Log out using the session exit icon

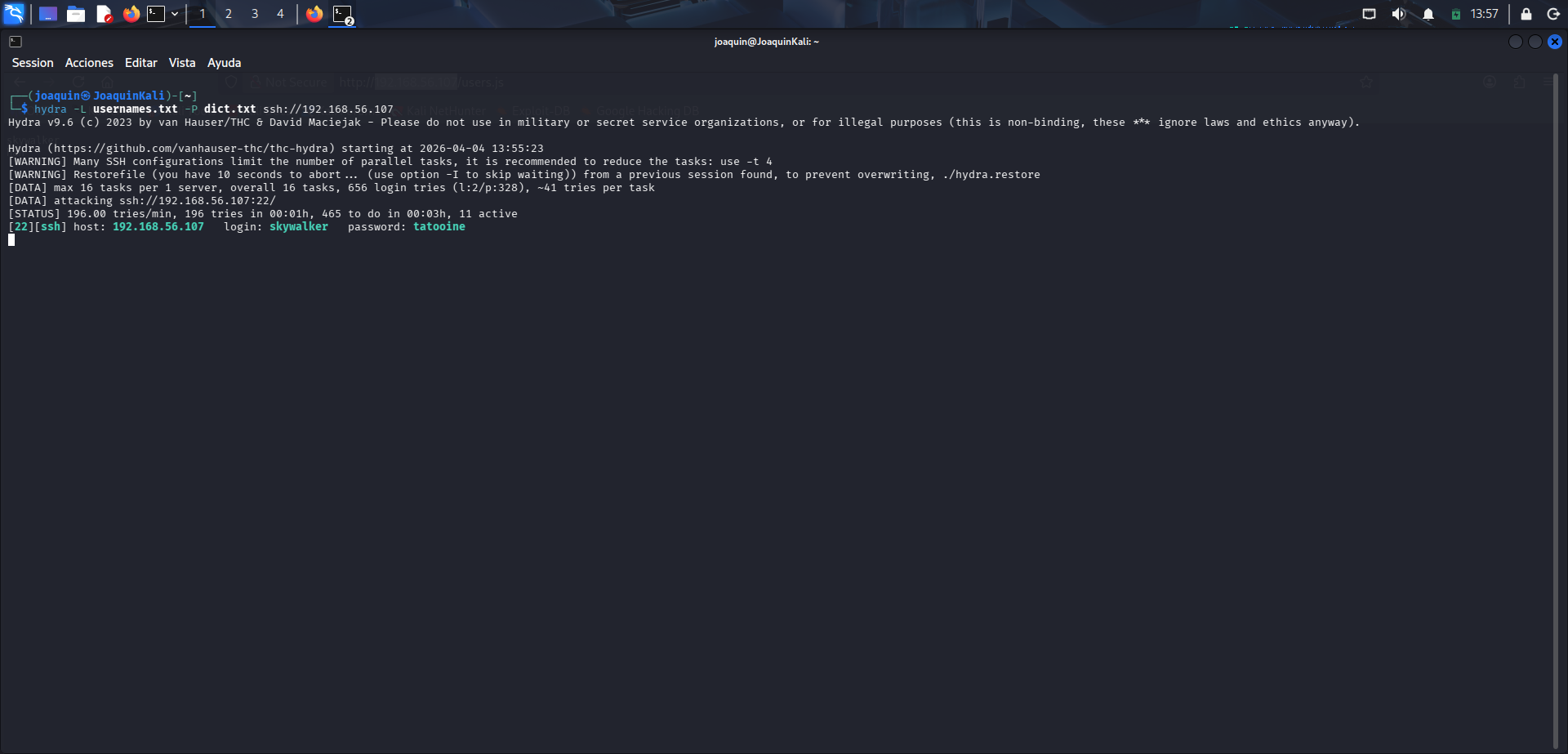(x=1553, y=14)
